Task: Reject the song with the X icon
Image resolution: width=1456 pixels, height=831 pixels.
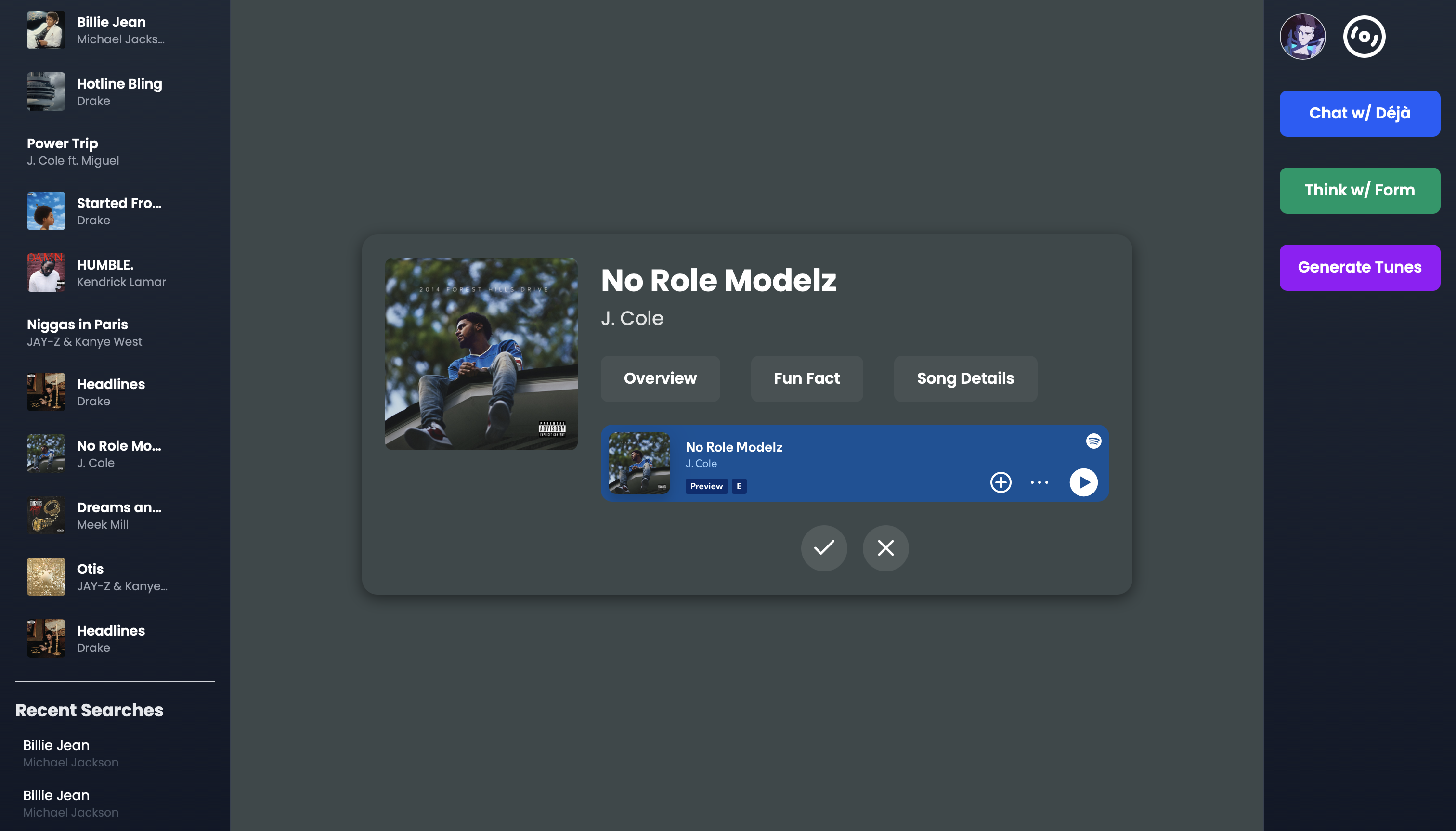Action: (x=885, y=548)
